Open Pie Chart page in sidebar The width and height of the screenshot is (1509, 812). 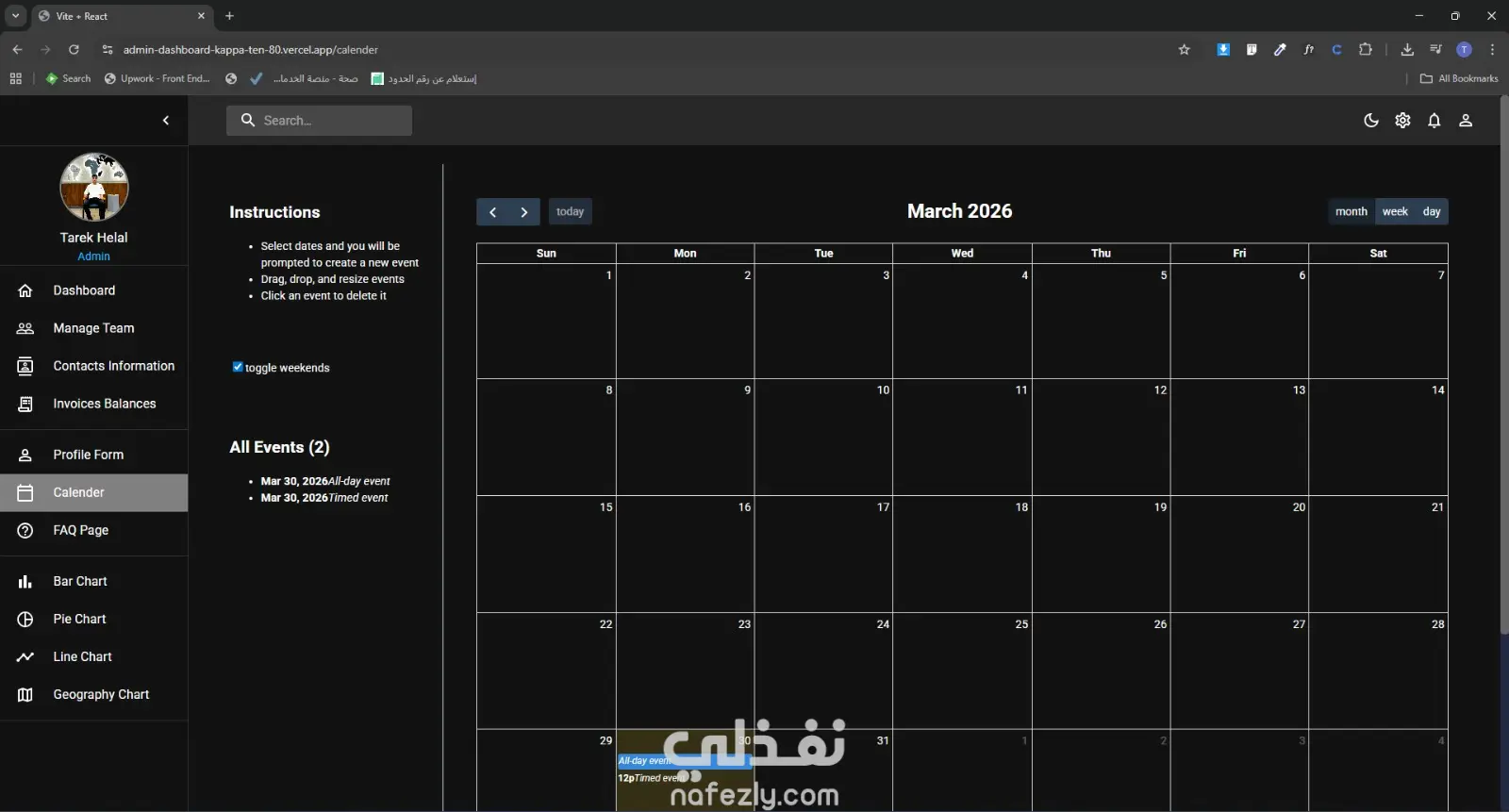click(94, 619)
